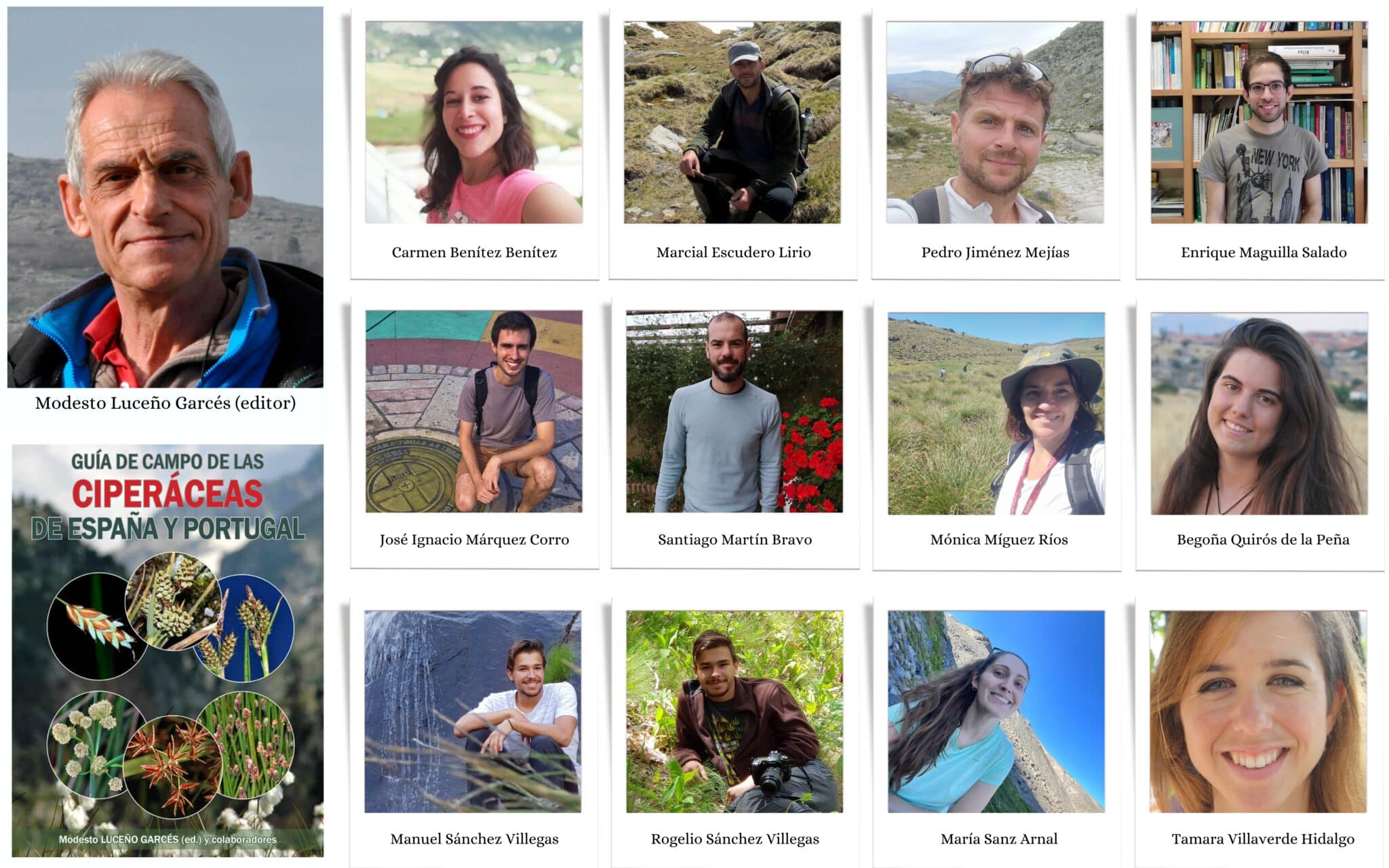Screen dimensions: 1389x868
Task: Click the 'Modesto Luceño Garcés (editor)' caption
Action: pyautogui.click(x=165, y=403)
